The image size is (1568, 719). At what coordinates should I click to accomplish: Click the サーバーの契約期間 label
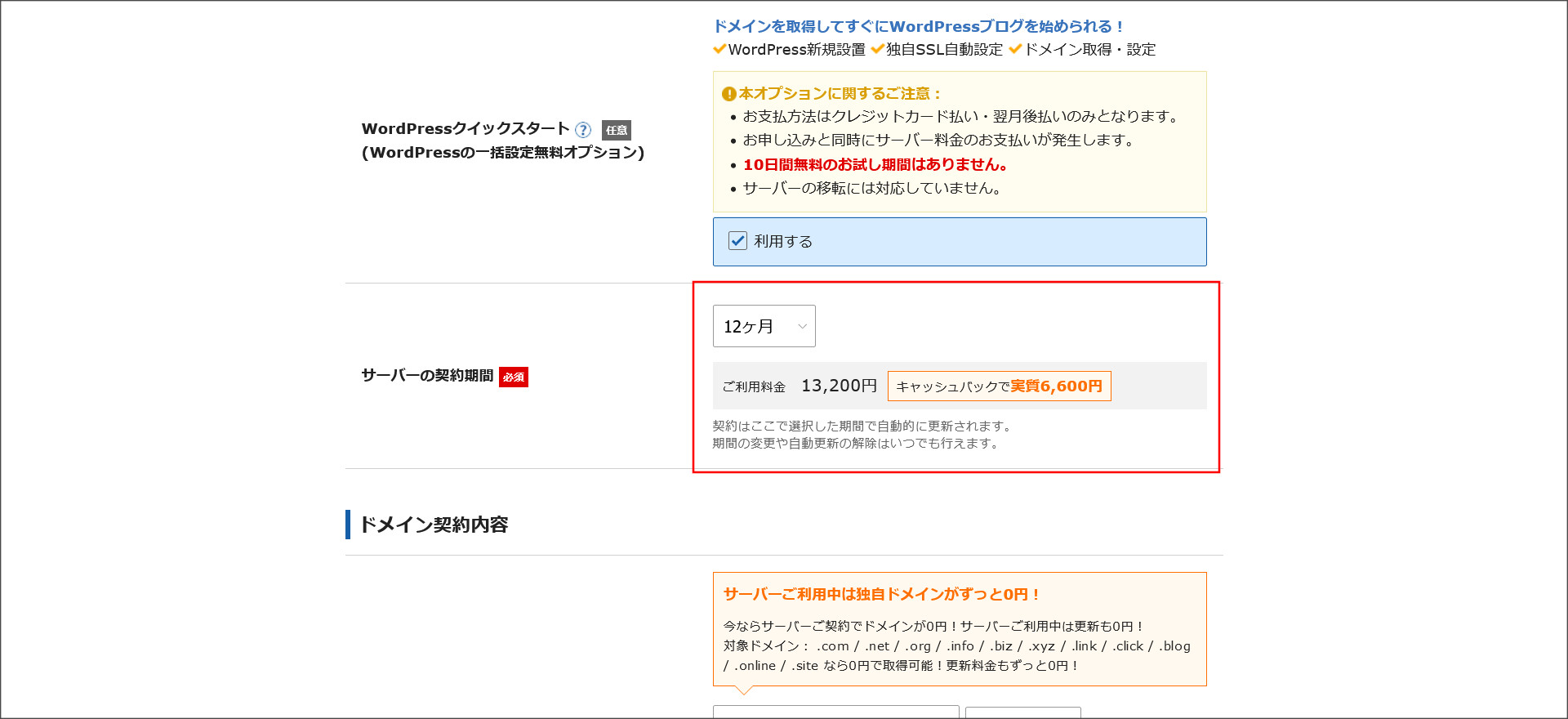pyautogui.click(x=427, y=376)
